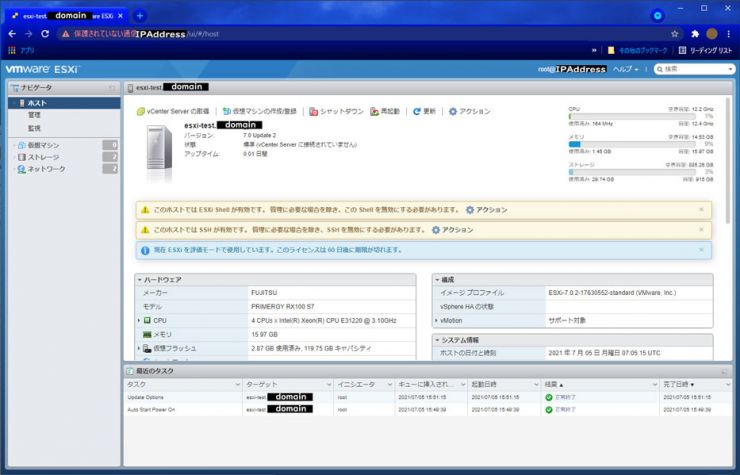Dismiss the SSH enabled warning

[x=701, y=229]
